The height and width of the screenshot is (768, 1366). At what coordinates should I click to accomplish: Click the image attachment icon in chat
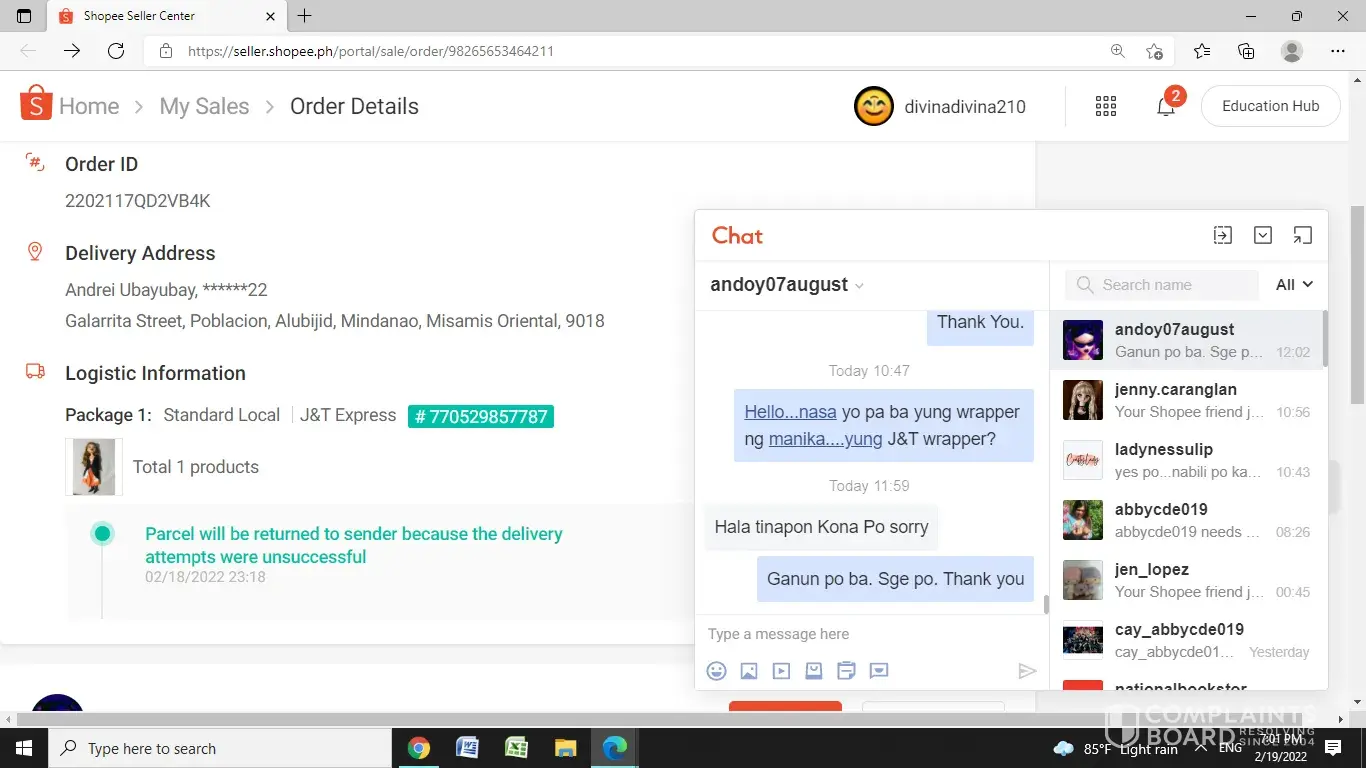click(749, 671)
